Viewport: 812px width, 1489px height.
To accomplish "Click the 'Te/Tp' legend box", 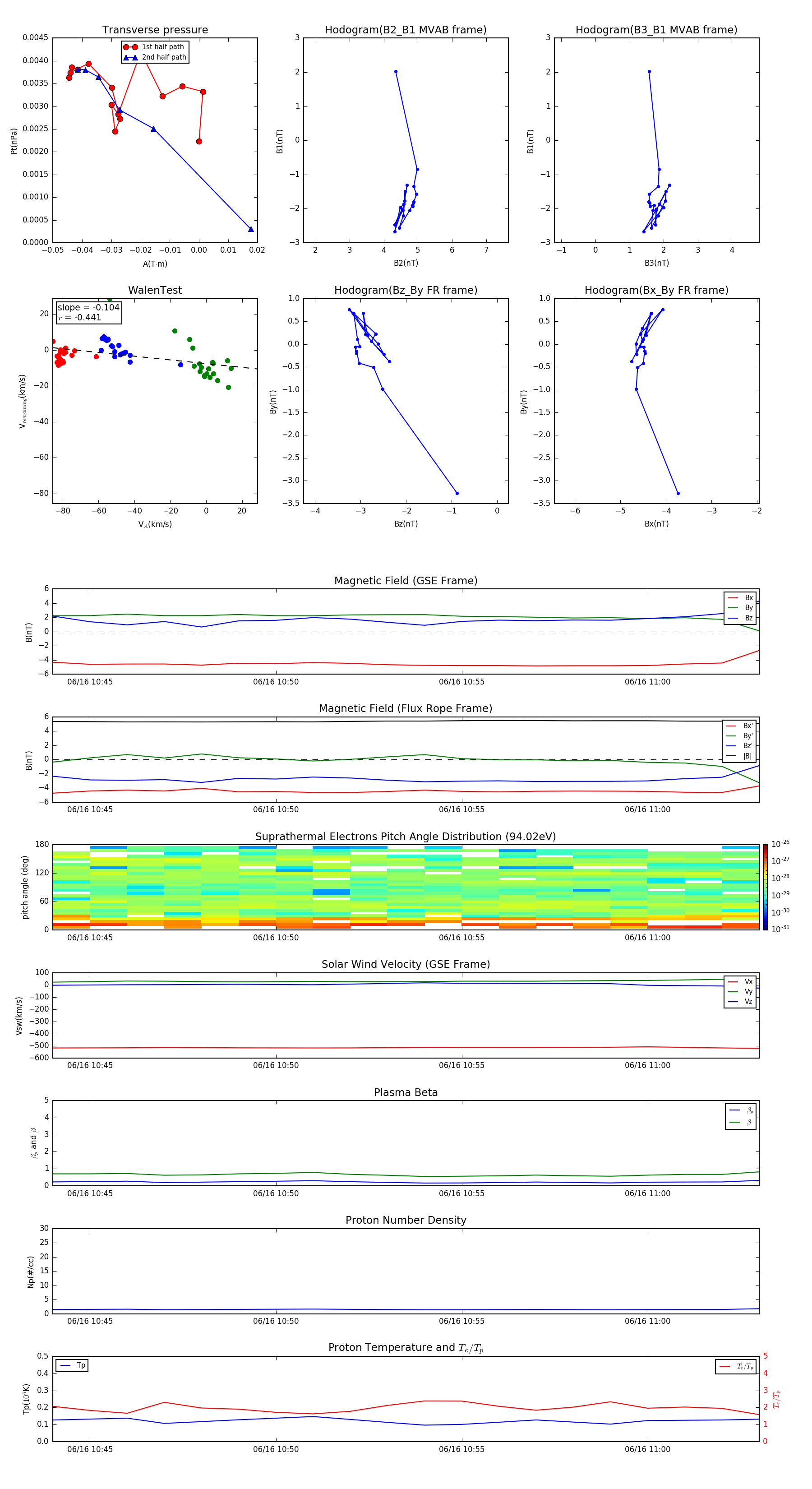I will pyautogui.click(x=735, y=1366).
